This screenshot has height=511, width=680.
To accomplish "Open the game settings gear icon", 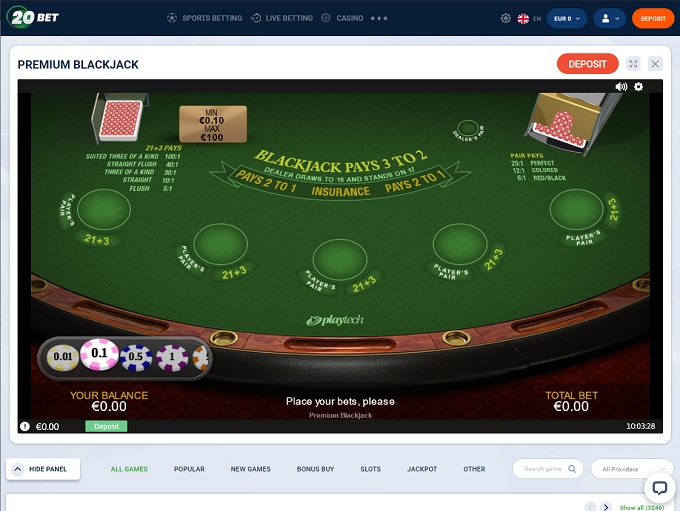I will 638,86.
